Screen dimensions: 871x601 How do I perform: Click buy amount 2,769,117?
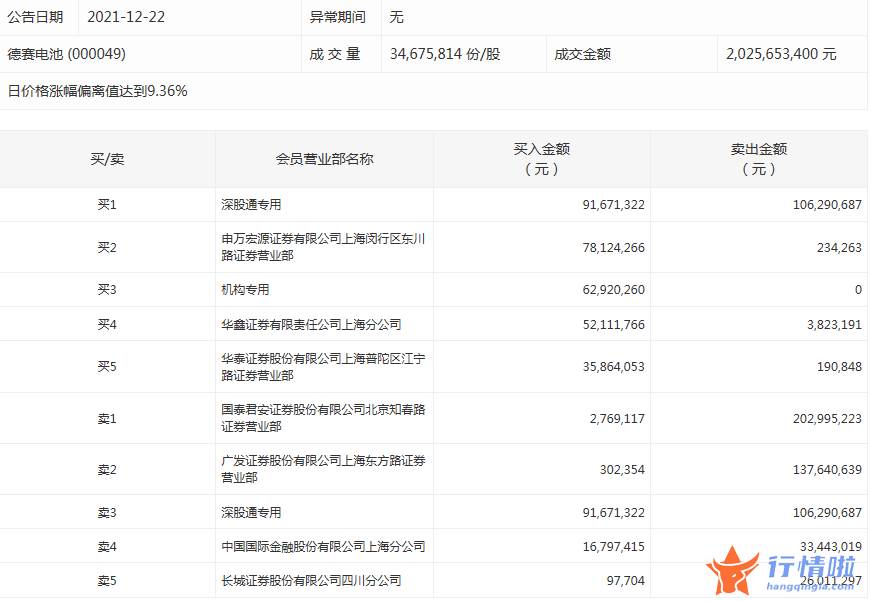point(617,419)
